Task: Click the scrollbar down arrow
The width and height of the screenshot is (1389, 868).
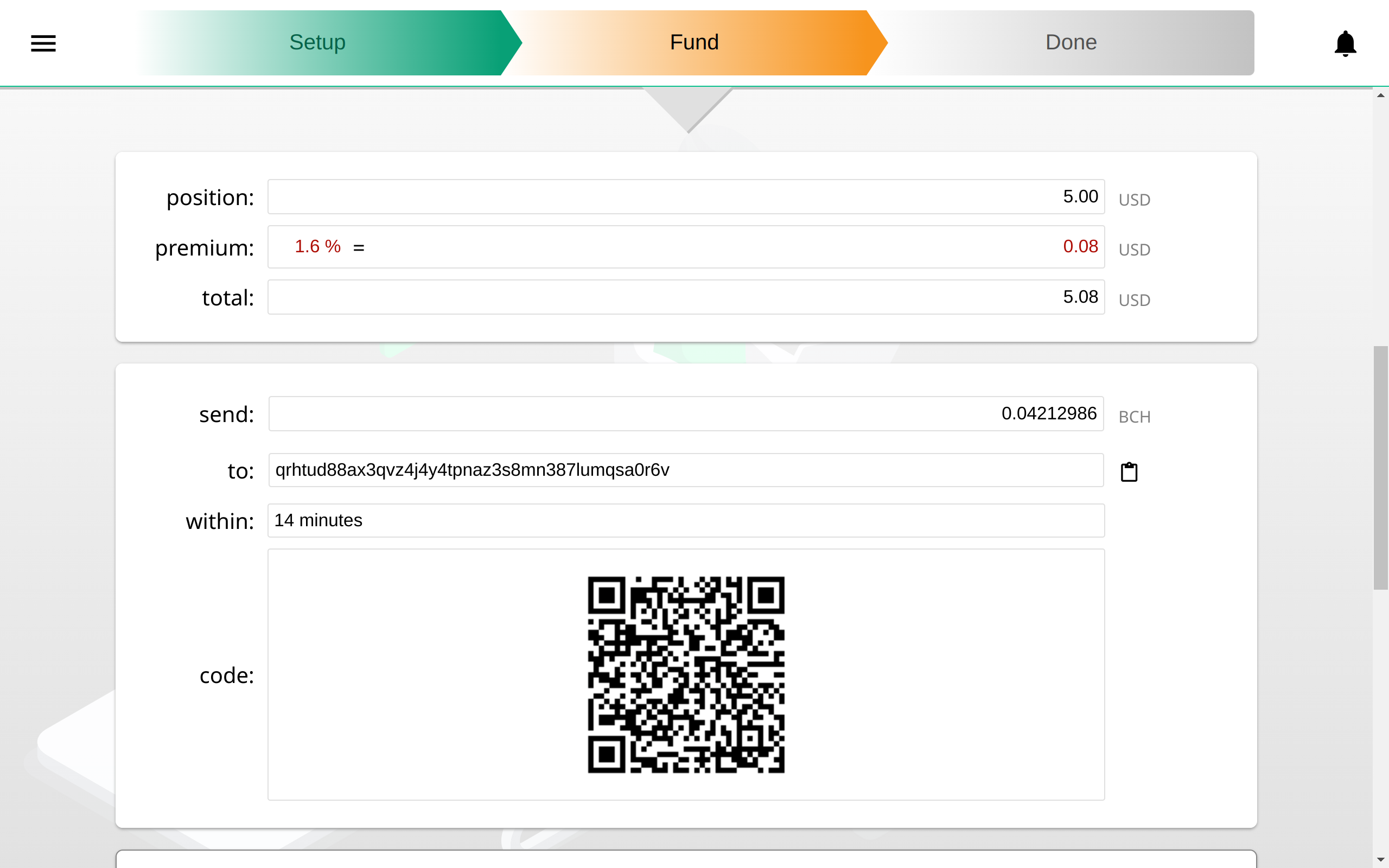Action: click(x=1380, y=860)
